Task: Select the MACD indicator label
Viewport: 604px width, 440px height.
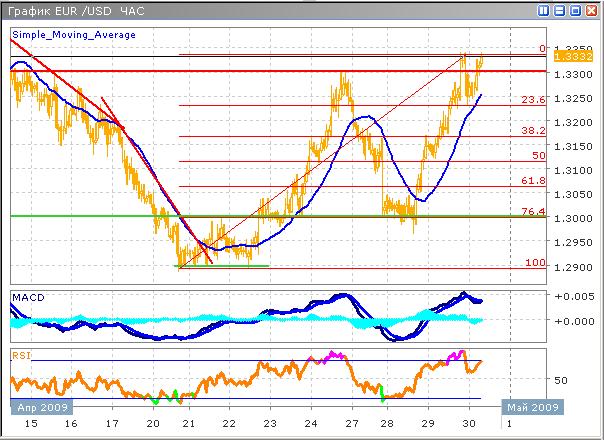Action: click(x=28, y=297)
